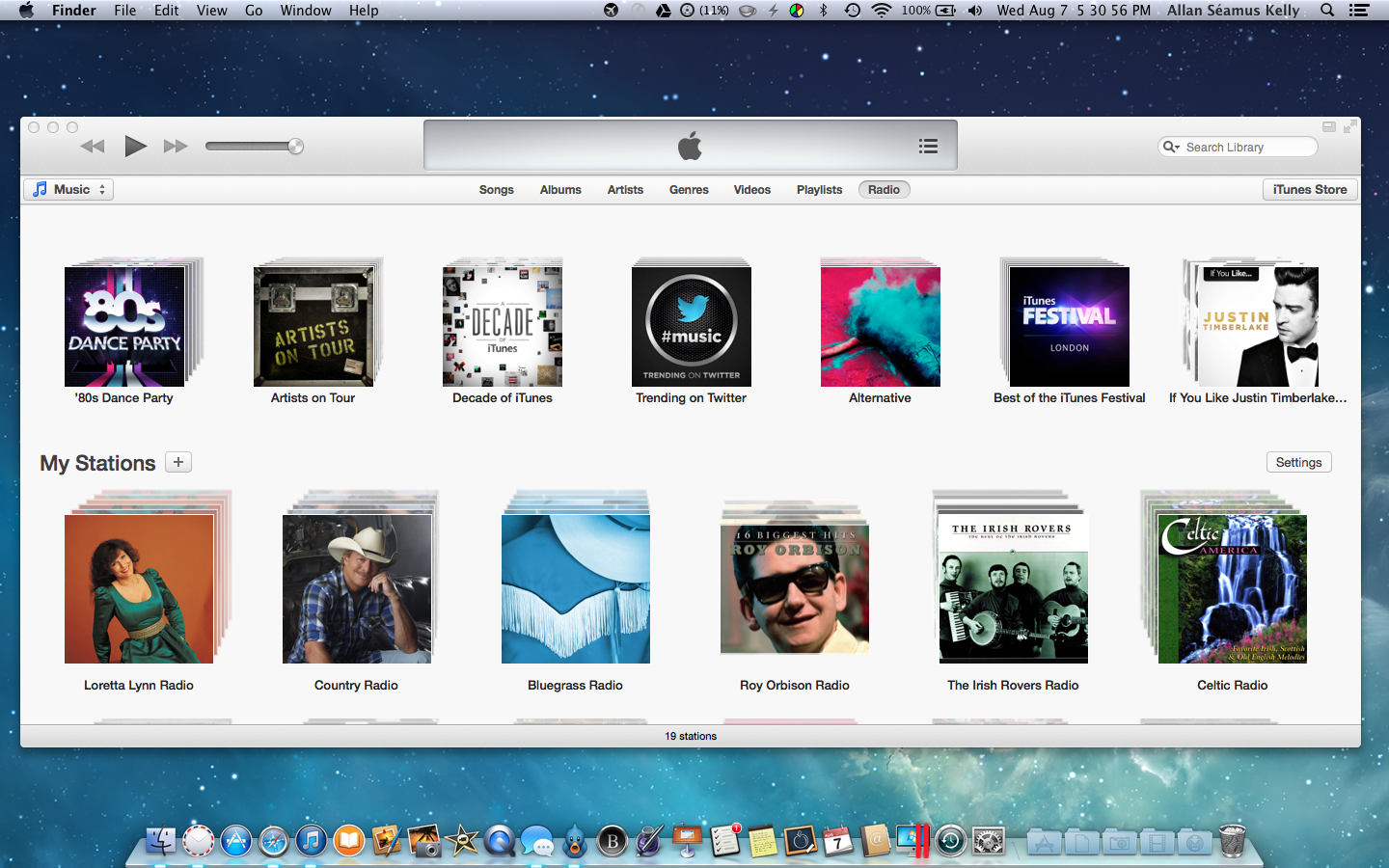
Task: Open Reminders from the Dock
Action: click(x=725, y=841)
